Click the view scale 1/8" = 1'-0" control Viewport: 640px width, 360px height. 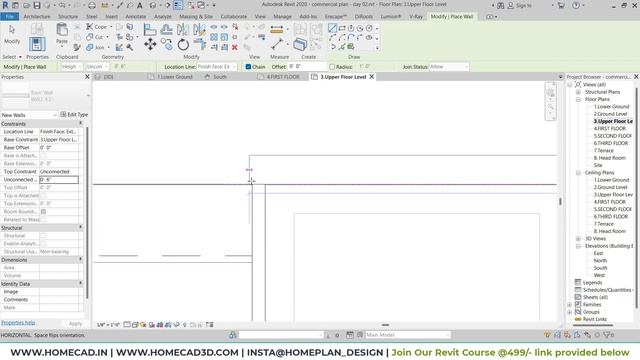point(108,325)
